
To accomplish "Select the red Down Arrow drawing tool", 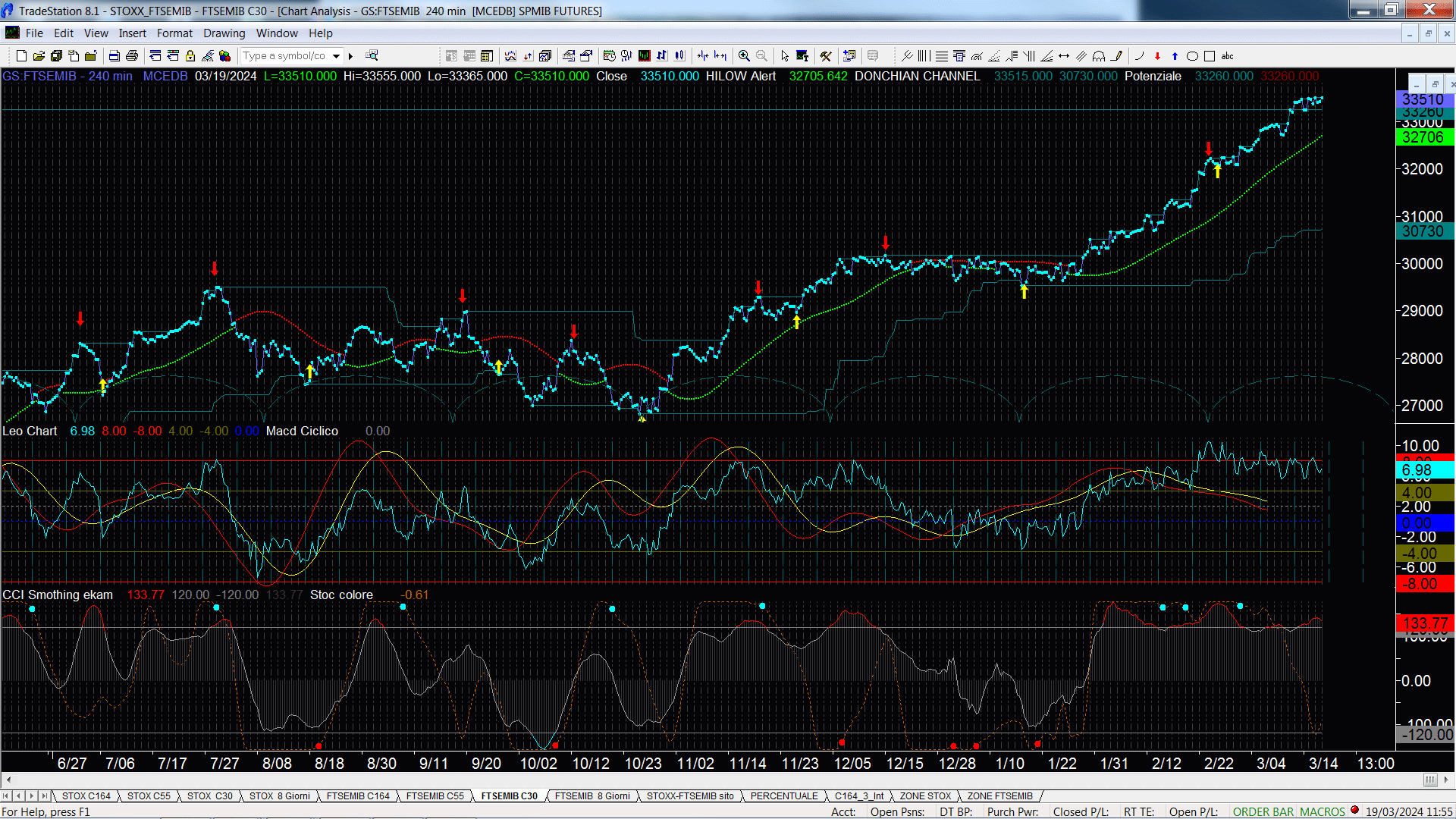I will tap(1157, 55).
